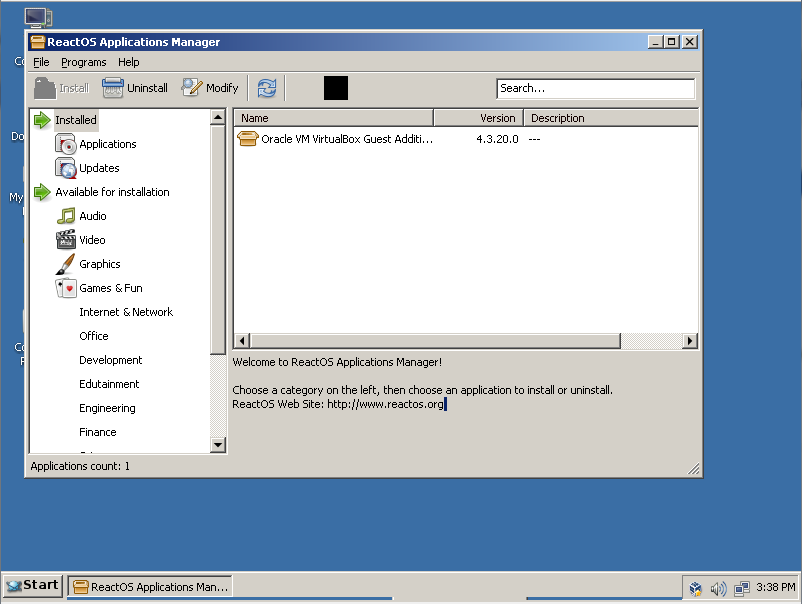Click the application icon in the window title bar
This screenshot has width=802, height=604.
pyautogui.click(x=37, y=42)
